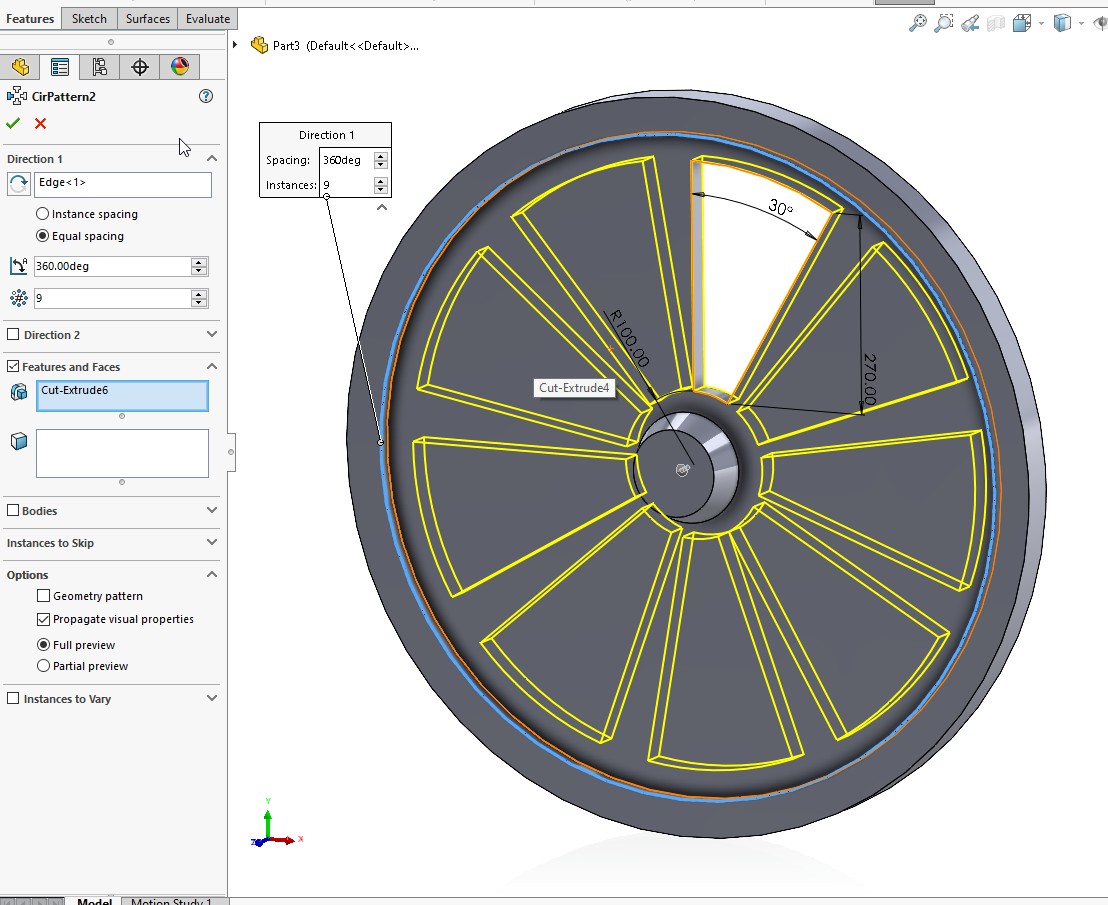Open the Hide/Show Items eye icon
The width and height of the screenshot is (1108, 905).
tap(1099, 23)
